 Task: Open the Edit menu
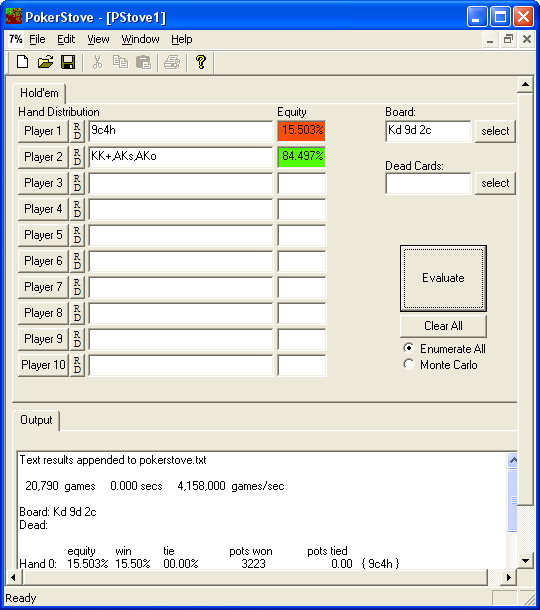[x=66, y=39]
